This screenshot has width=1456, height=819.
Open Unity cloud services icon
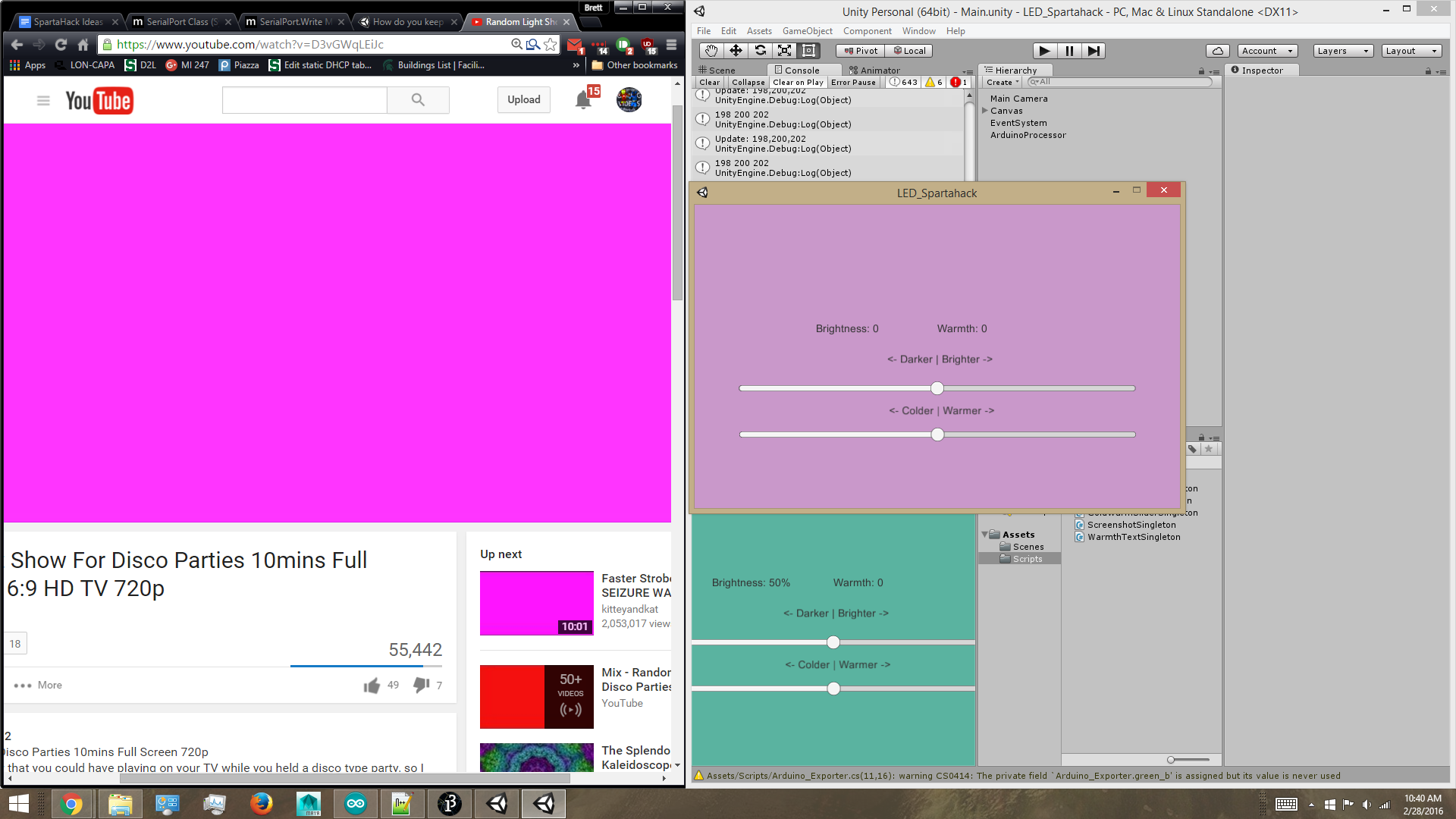click(x=1217, y=51)
